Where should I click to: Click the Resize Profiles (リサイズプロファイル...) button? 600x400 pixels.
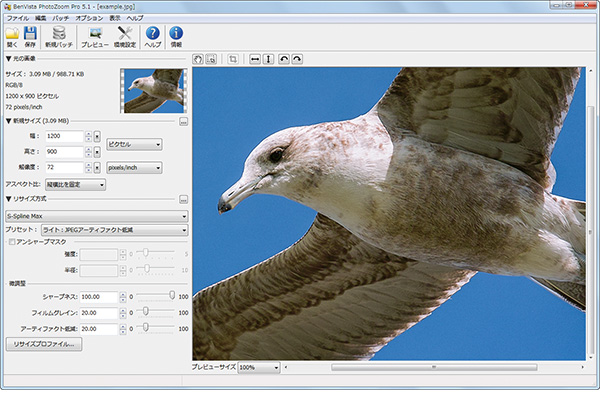[44, 344]
